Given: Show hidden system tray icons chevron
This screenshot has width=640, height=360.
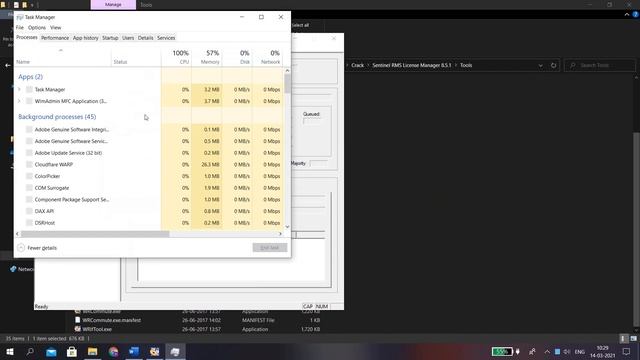Looking at the screenshot, I should click(547, 351).
